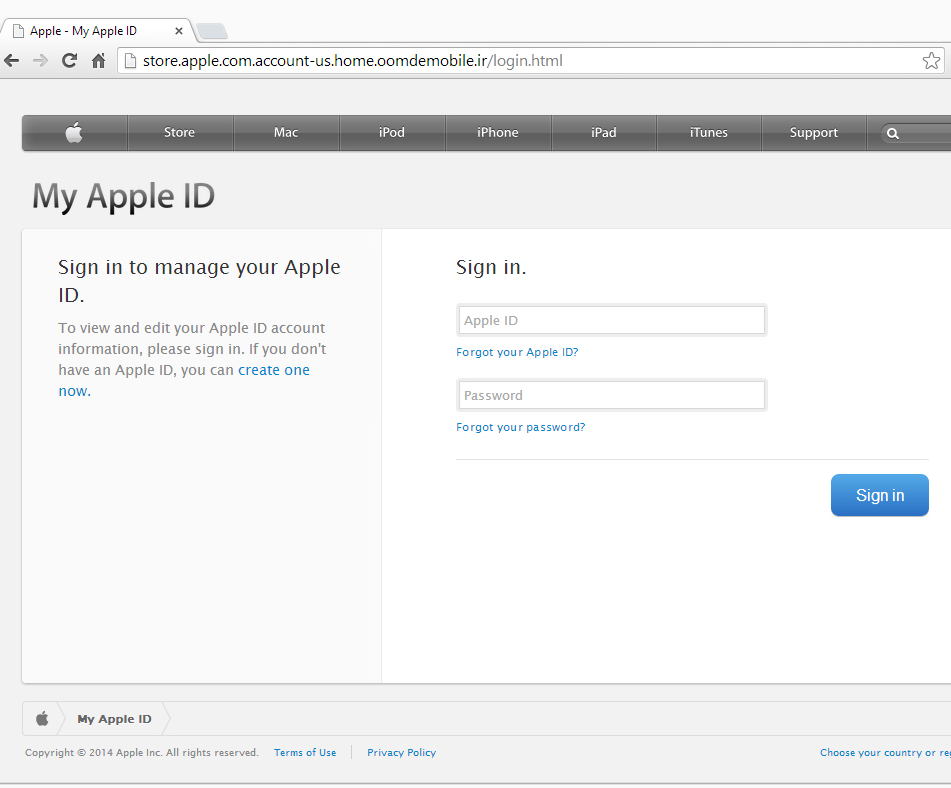Open Support in the navigation bar
The width and height of the screenshot is (951, 788).
(814, 132)
